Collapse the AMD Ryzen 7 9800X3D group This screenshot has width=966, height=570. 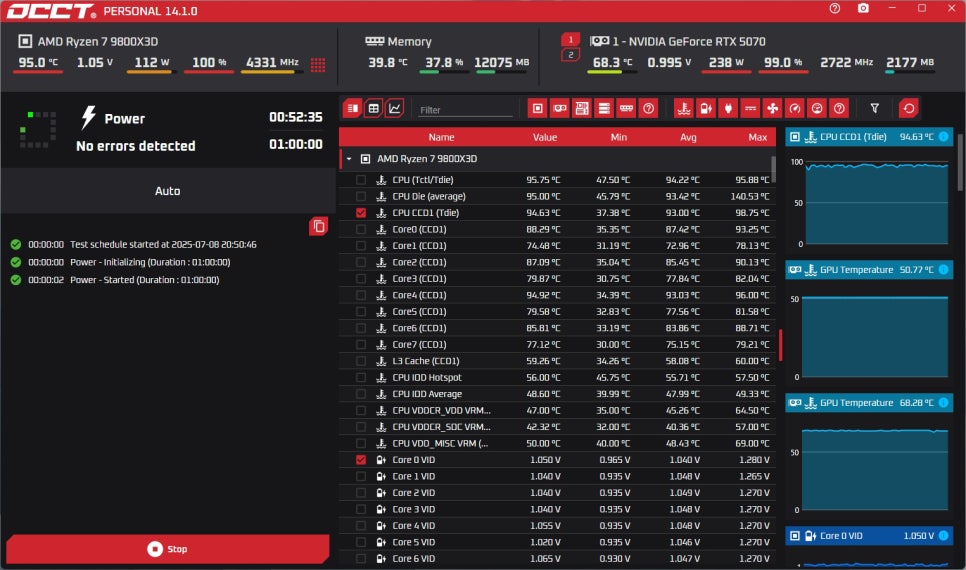click(349, 159)
